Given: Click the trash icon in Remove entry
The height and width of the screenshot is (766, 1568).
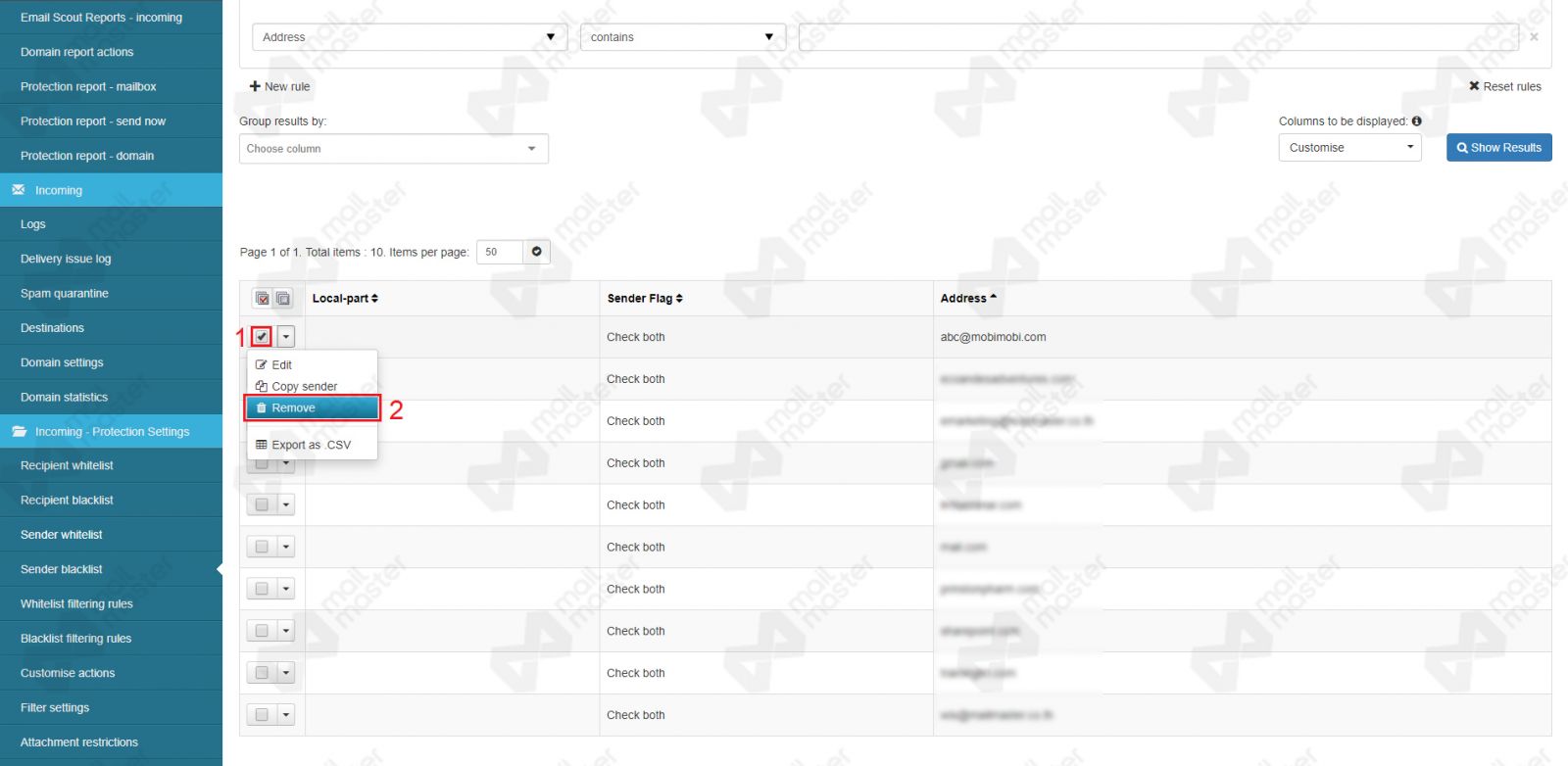Looking at the screenshot, I should 262,407.
